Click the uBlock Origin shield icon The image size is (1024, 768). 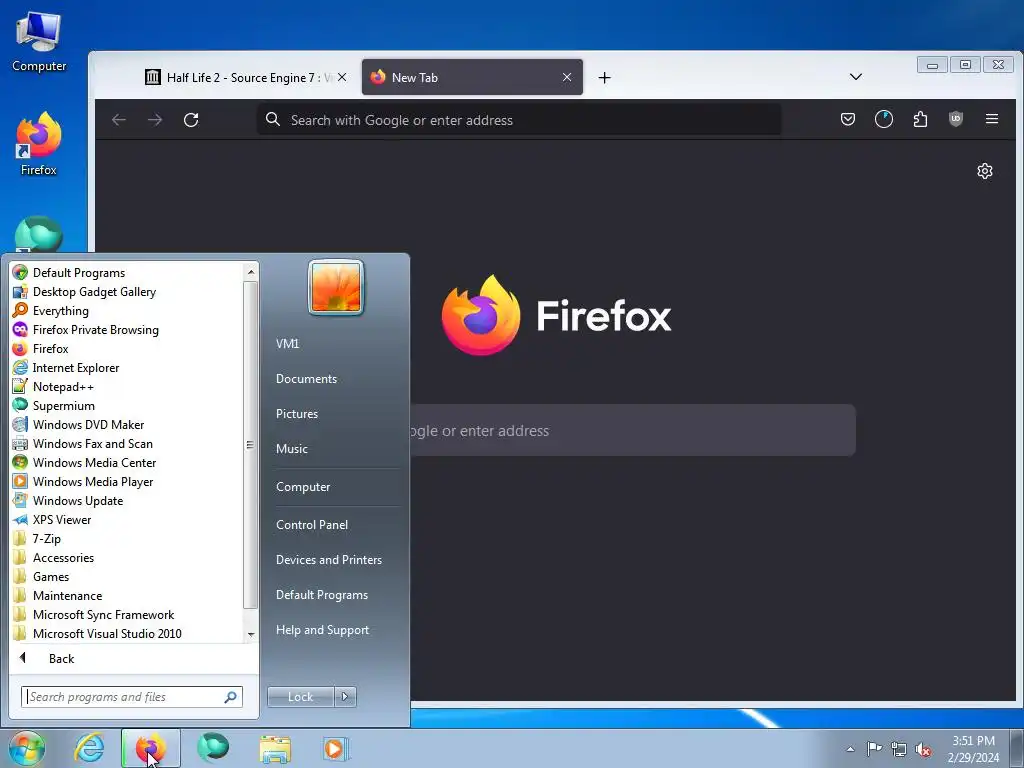pos(955,119)
